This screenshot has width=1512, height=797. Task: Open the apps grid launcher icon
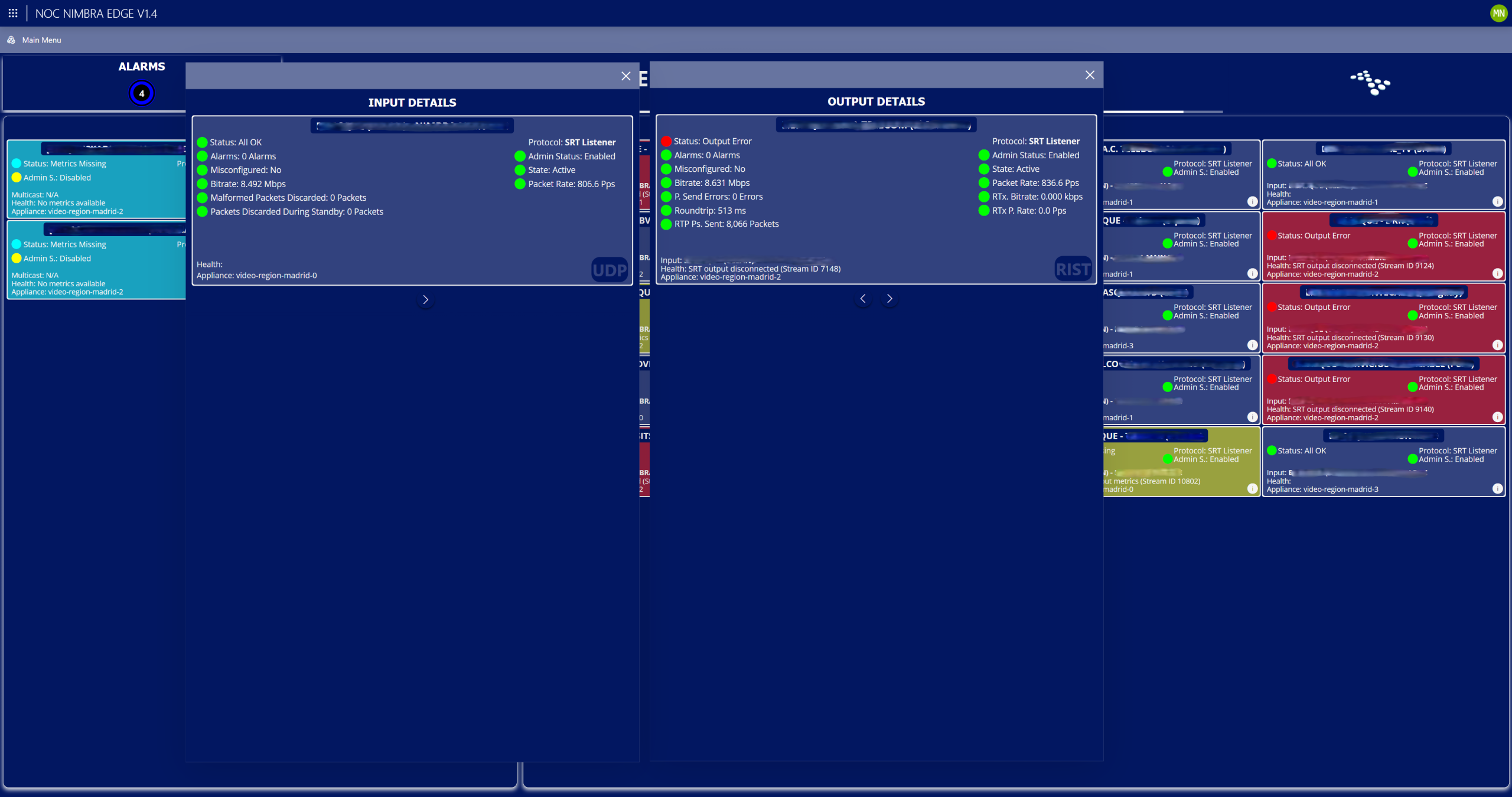click(13, 13)
